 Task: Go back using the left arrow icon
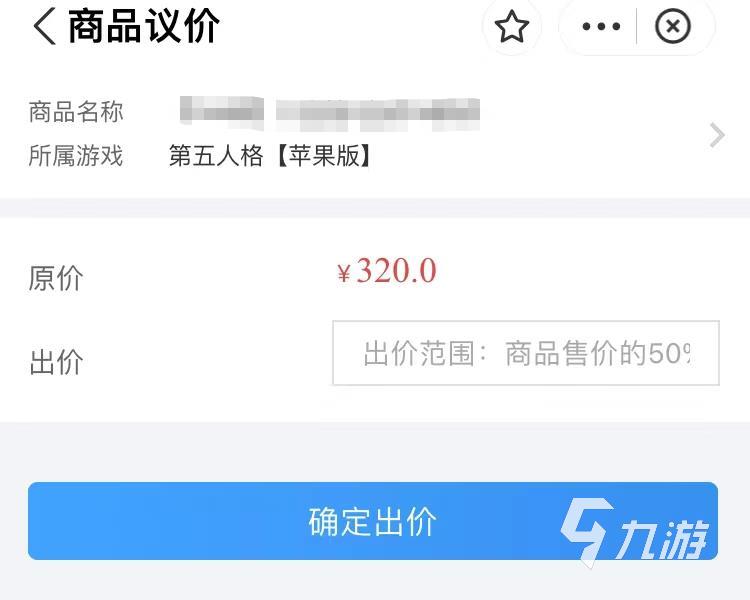44,27
